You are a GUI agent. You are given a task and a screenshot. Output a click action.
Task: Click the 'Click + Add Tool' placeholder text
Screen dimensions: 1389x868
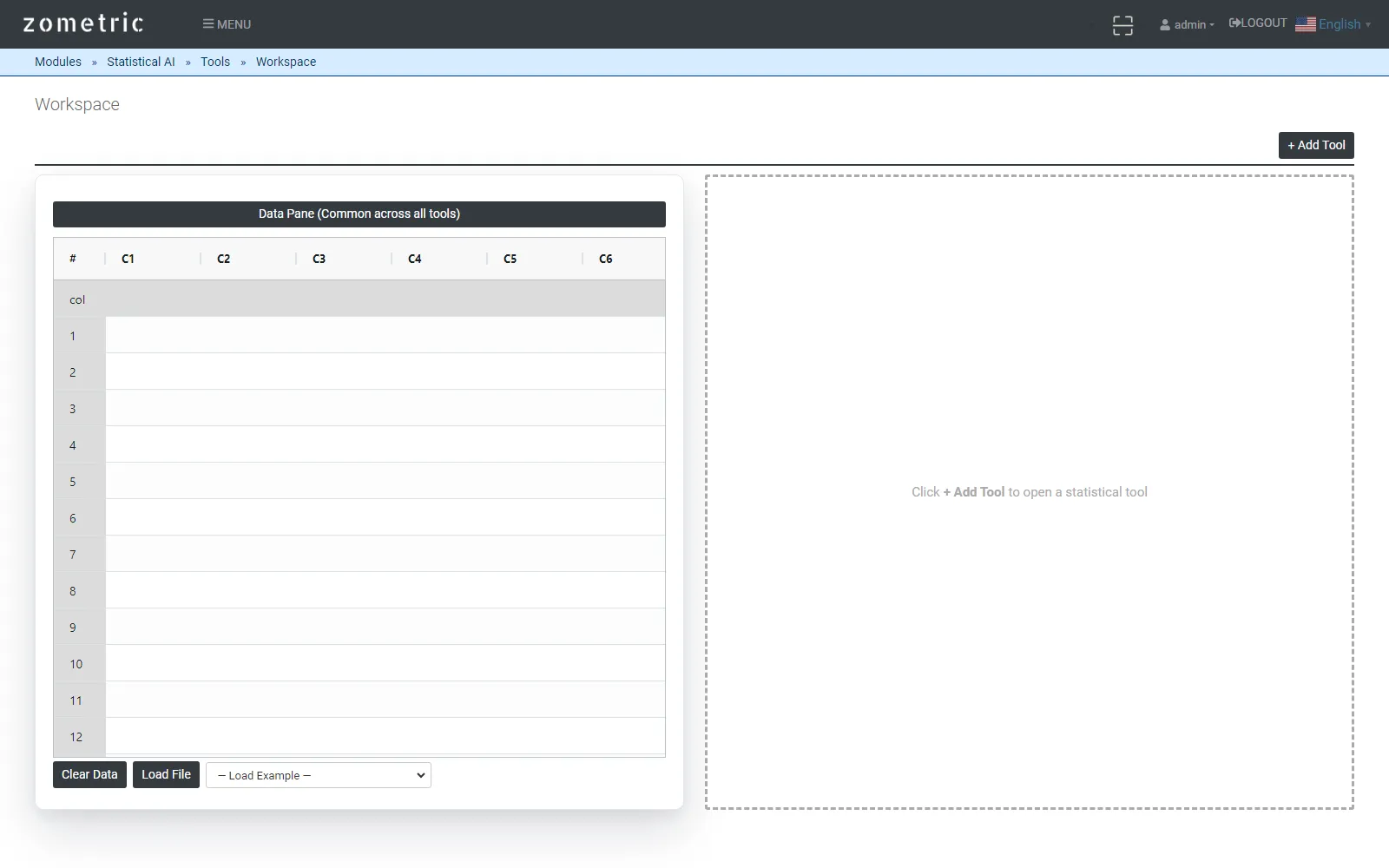coord(1030,492)
